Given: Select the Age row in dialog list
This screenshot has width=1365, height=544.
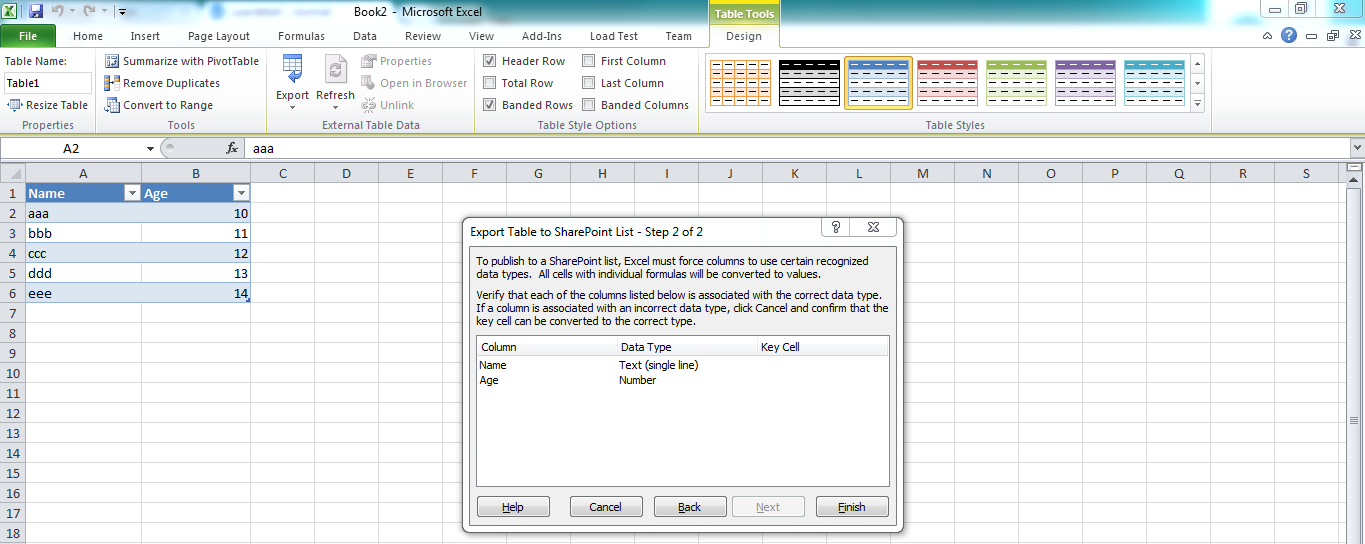Looking at the screenshot, I should click(x=682, y=380).
